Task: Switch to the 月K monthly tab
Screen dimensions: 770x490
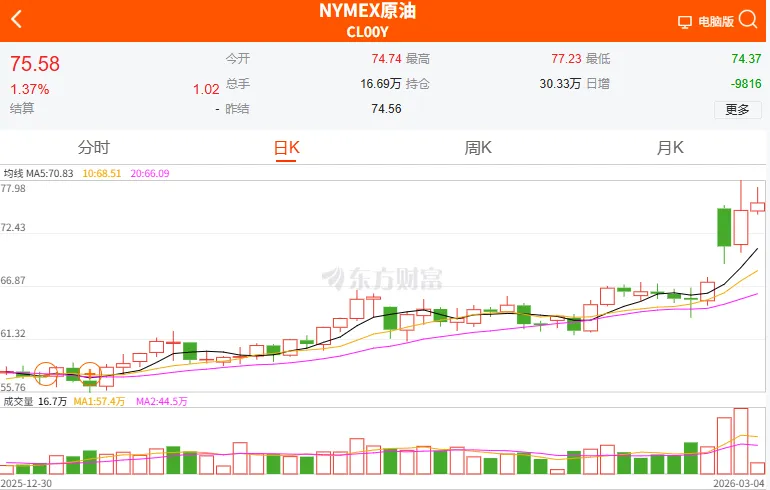Action: (x=670, y=147)
